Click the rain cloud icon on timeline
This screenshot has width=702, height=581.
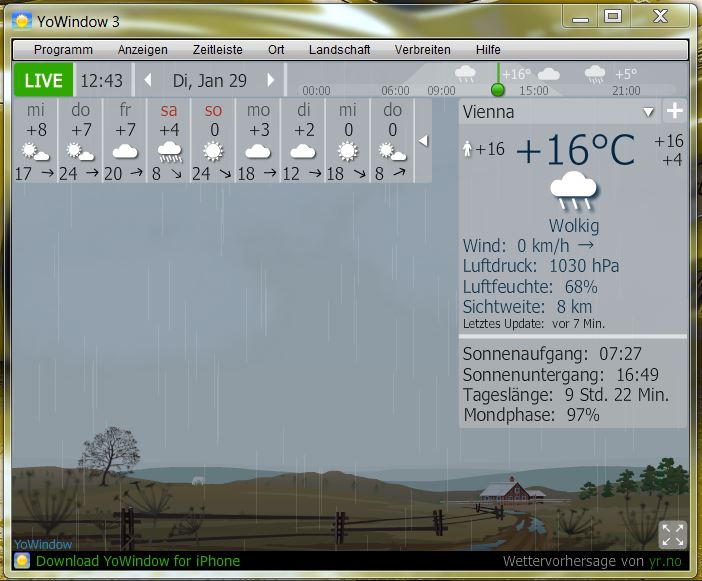pos(465,74)
